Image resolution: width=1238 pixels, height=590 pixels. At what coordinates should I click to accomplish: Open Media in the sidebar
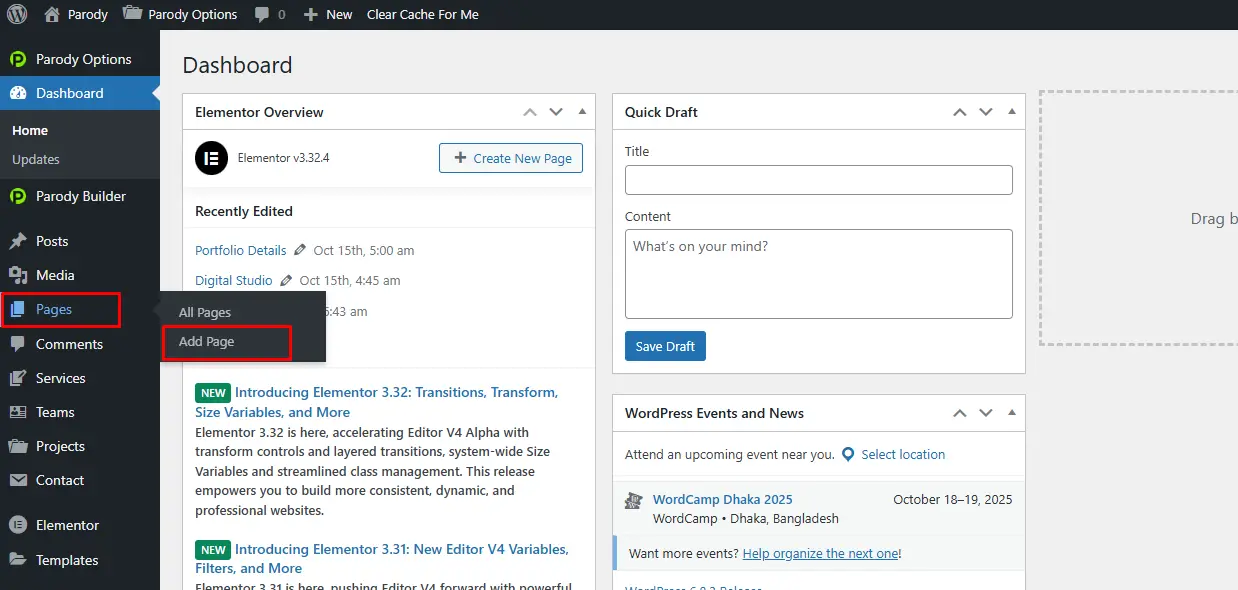55,275
